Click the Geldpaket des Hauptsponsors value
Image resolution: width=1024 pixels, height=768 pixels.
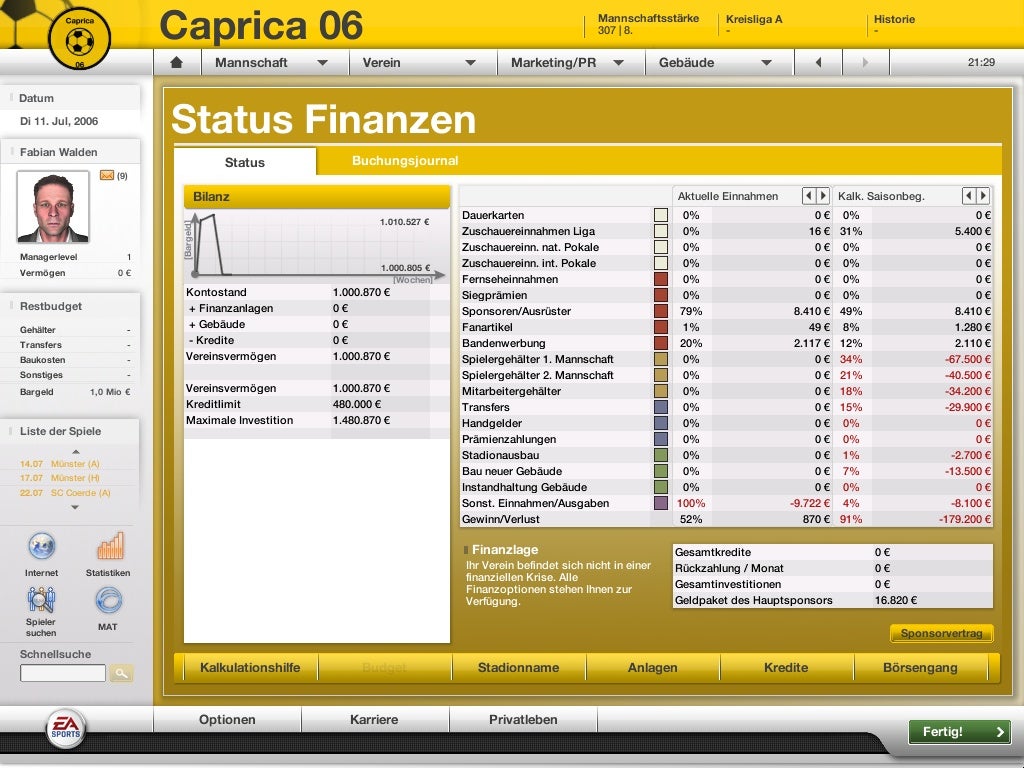click(x=895, y=600)
